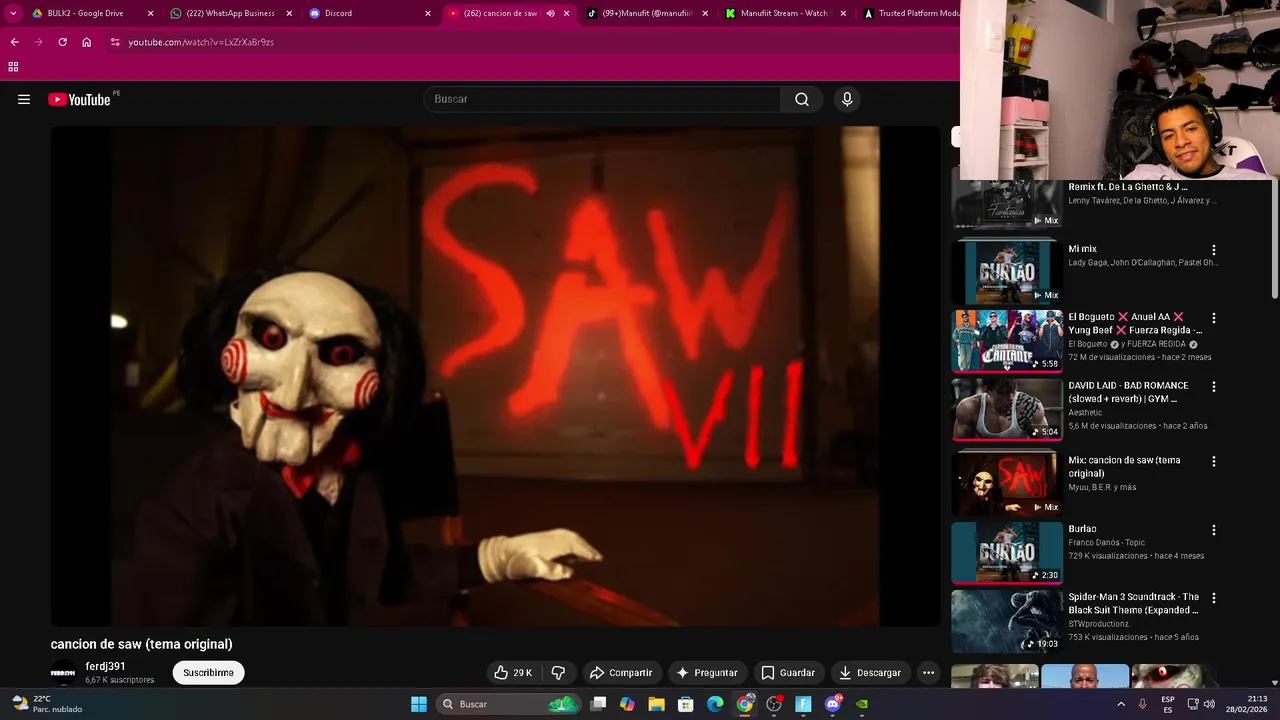This screenshot has width=1280, height=720.
Task: Open the Mix cancion de saw thumbnail
Action: (1006, 483)
